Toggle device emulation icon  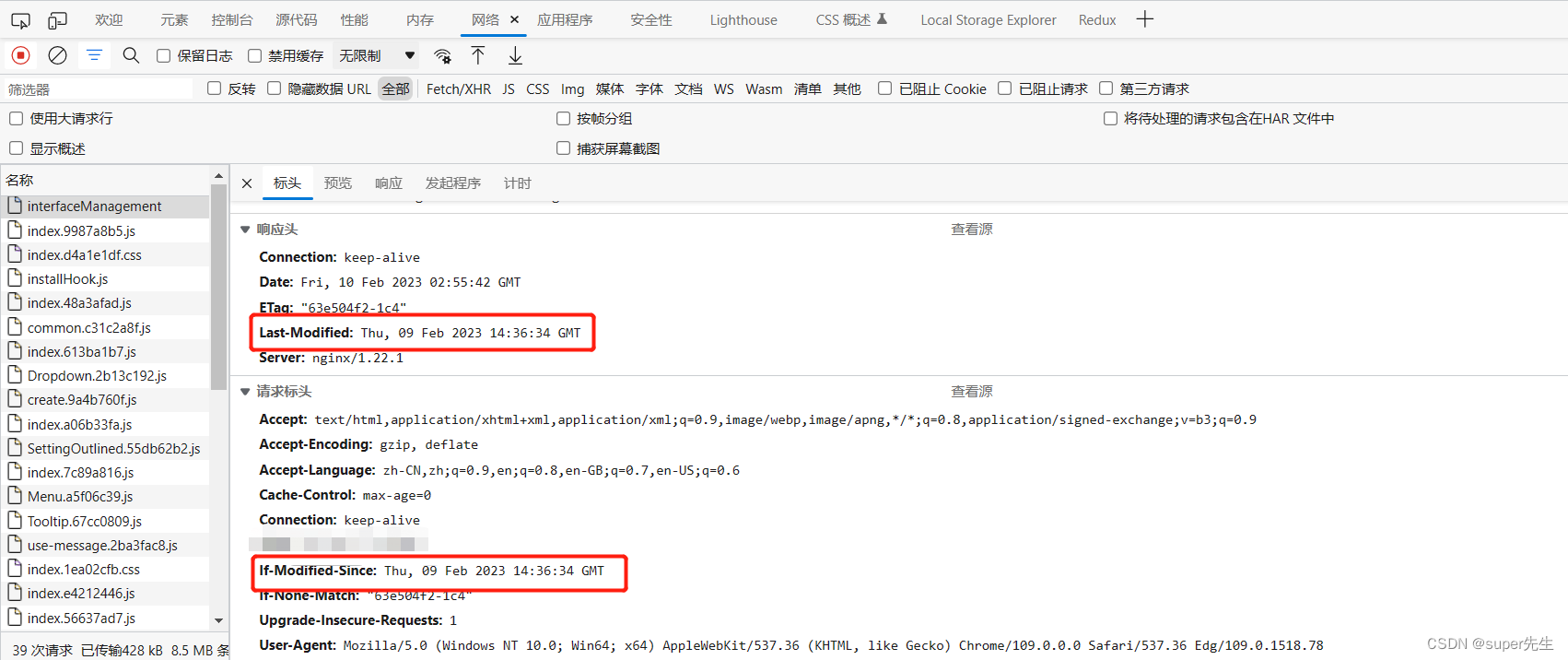tap(57, 19)
